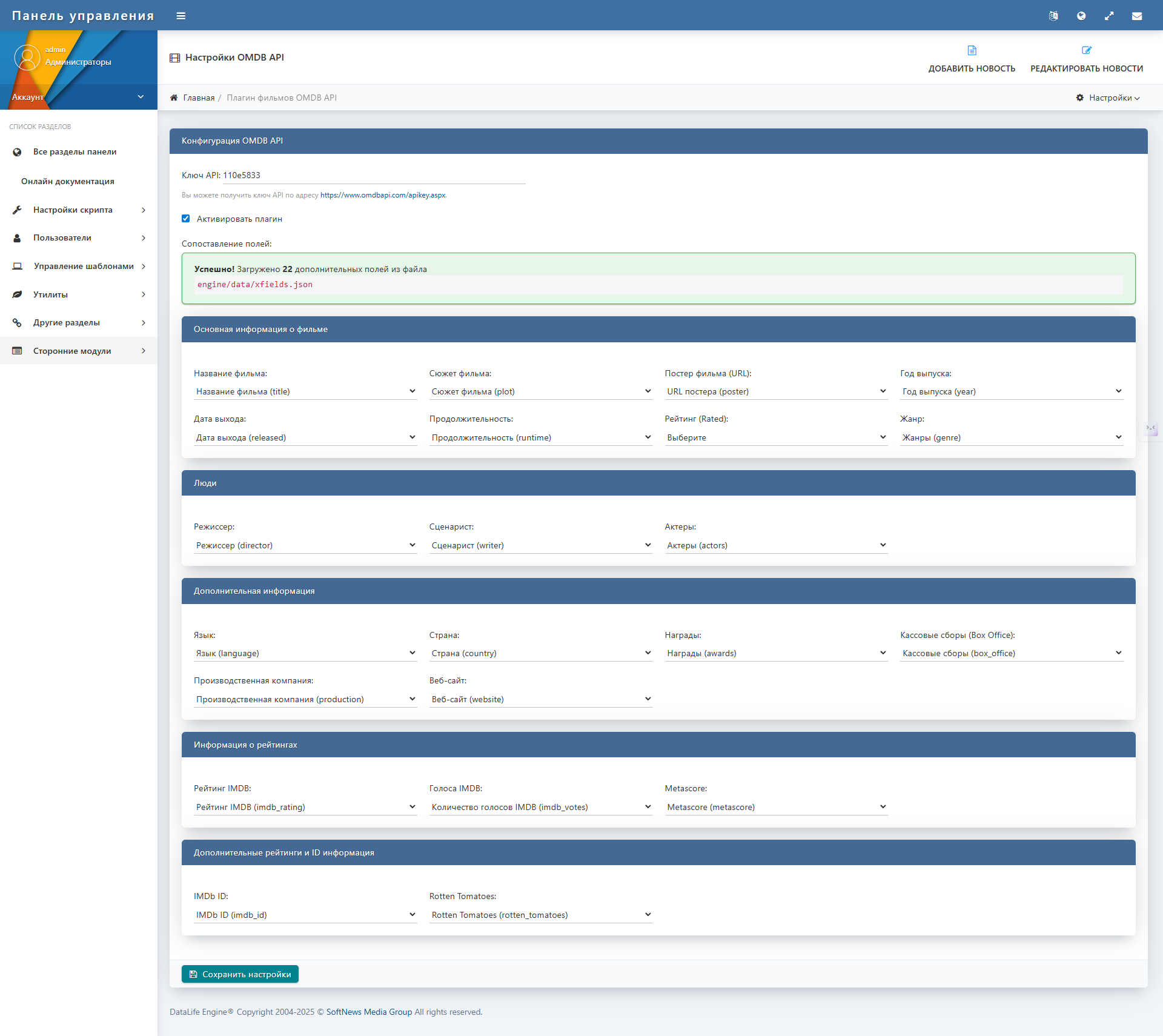Click the hamburger menu icon in header

coord(181,16)
